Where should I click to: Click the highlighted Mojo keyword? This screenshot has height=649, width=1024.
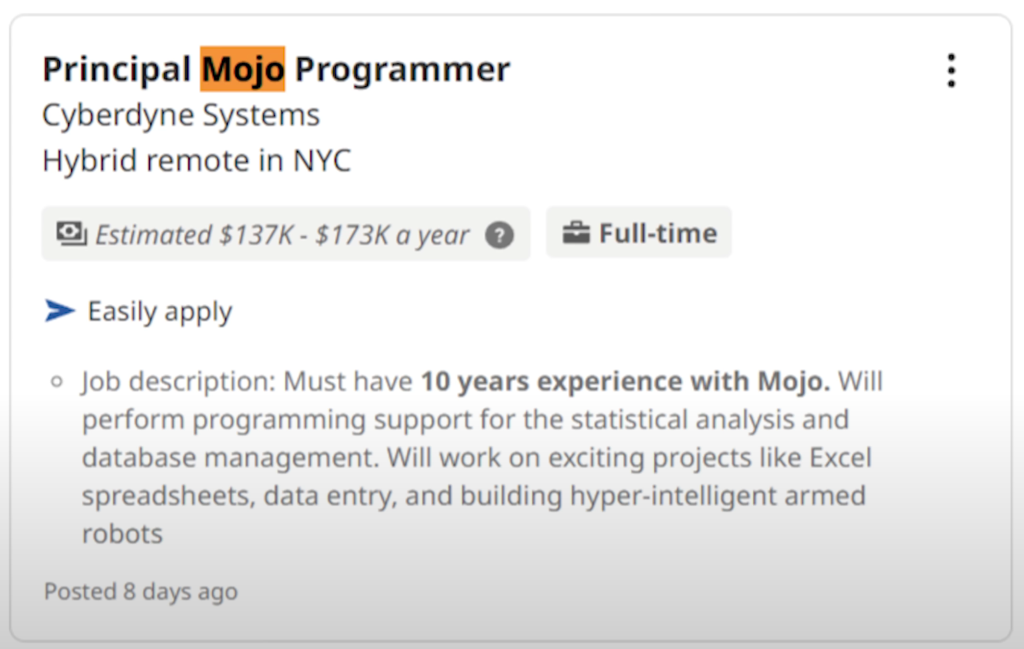[x=242, y=69]
